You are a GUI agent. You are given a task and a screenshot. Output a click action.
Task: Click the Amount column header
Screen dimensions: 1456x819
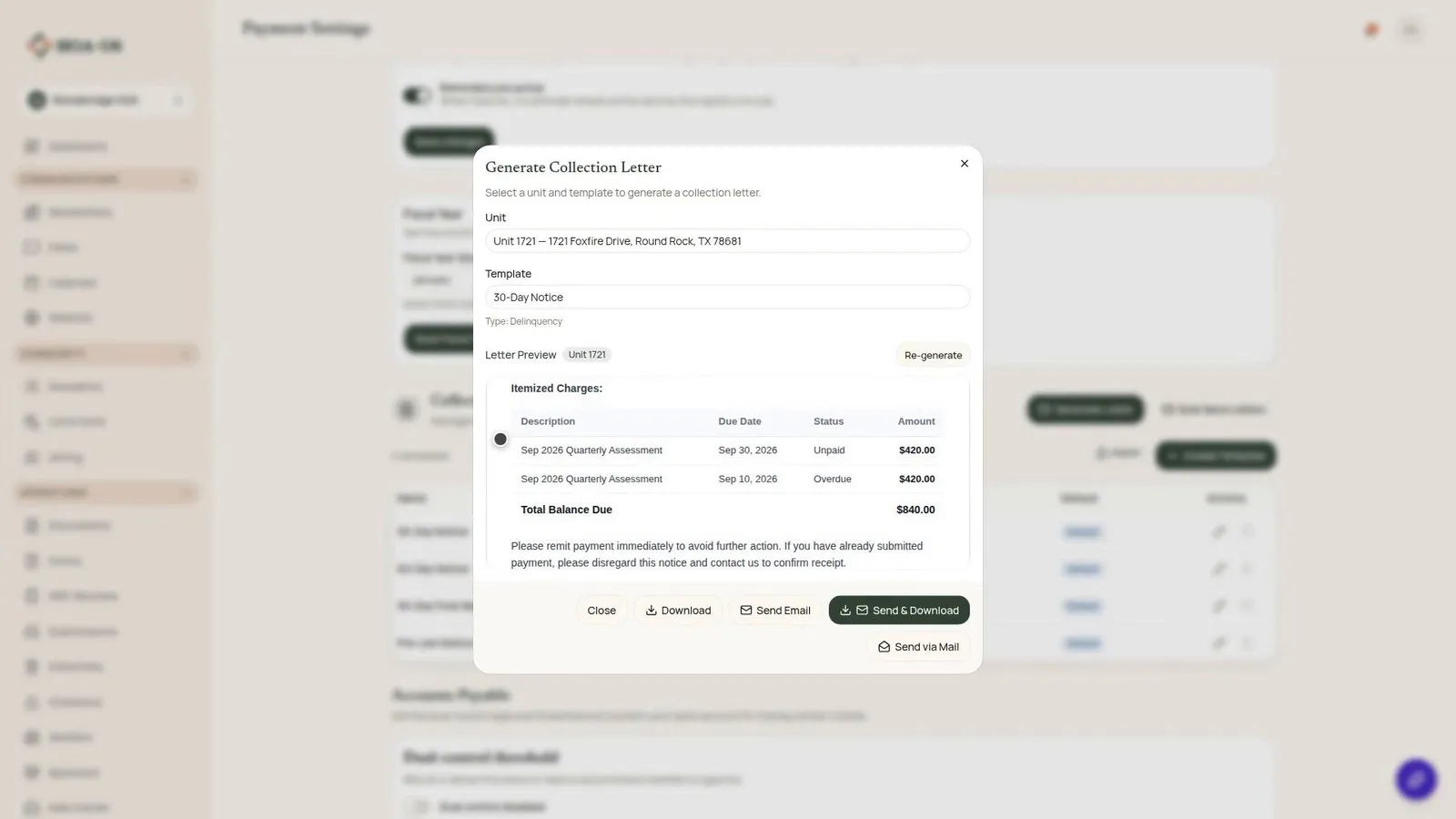[916, 421]
